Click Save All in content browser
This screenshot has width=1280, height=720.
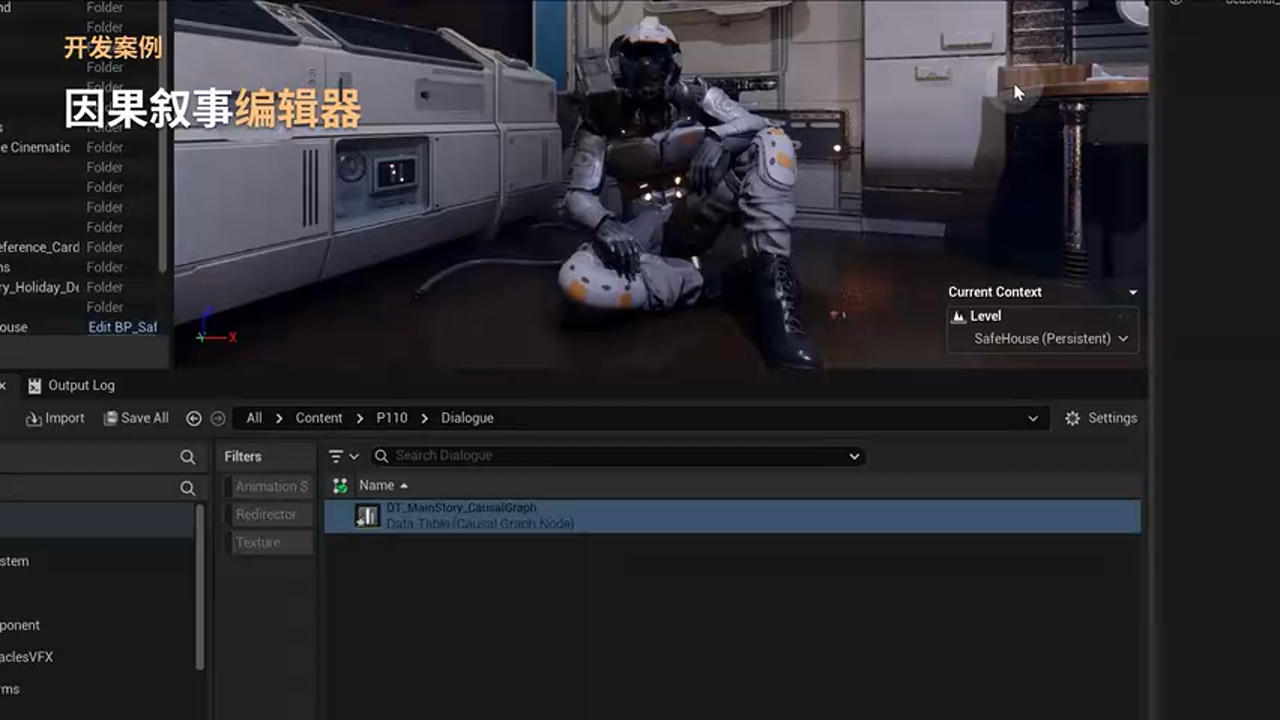tap(136, 418)
